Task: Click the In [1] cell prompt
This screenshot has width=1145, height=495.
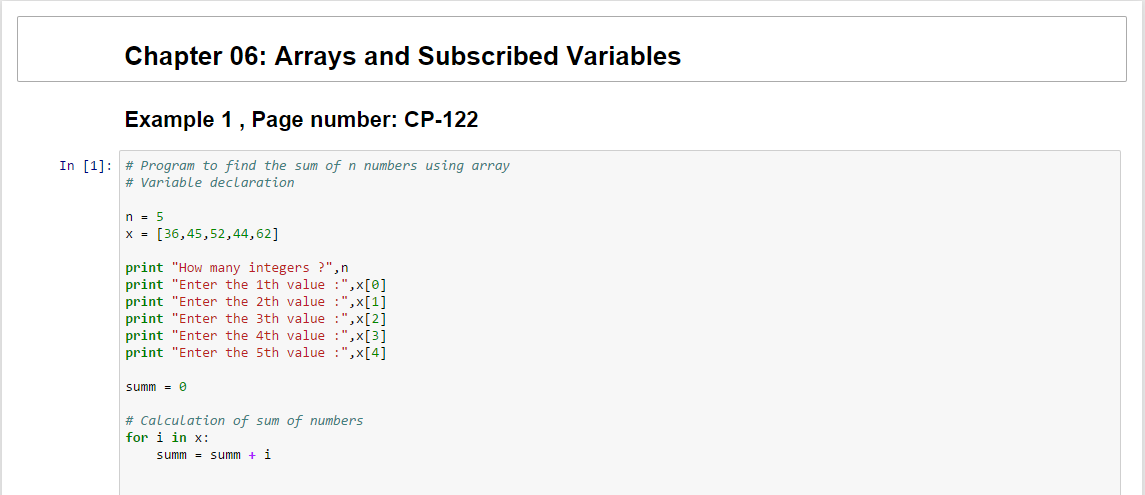Action: pos(88,166)
